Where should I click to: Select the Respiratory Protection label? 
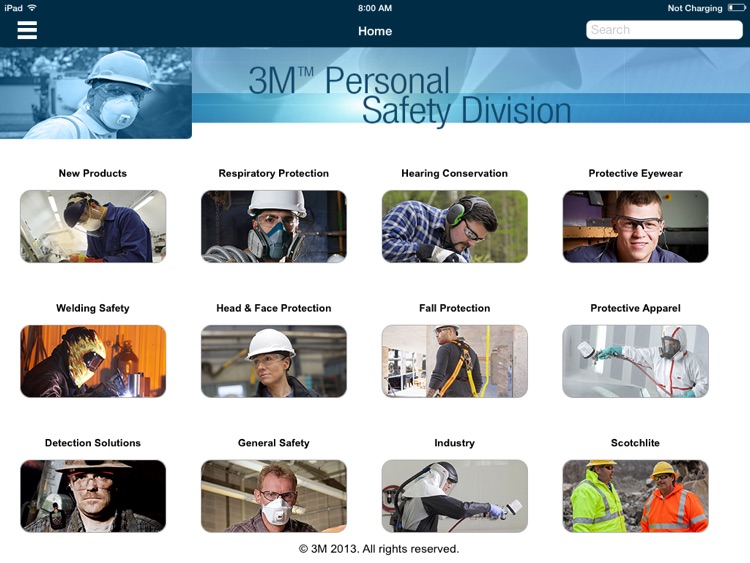274,173
